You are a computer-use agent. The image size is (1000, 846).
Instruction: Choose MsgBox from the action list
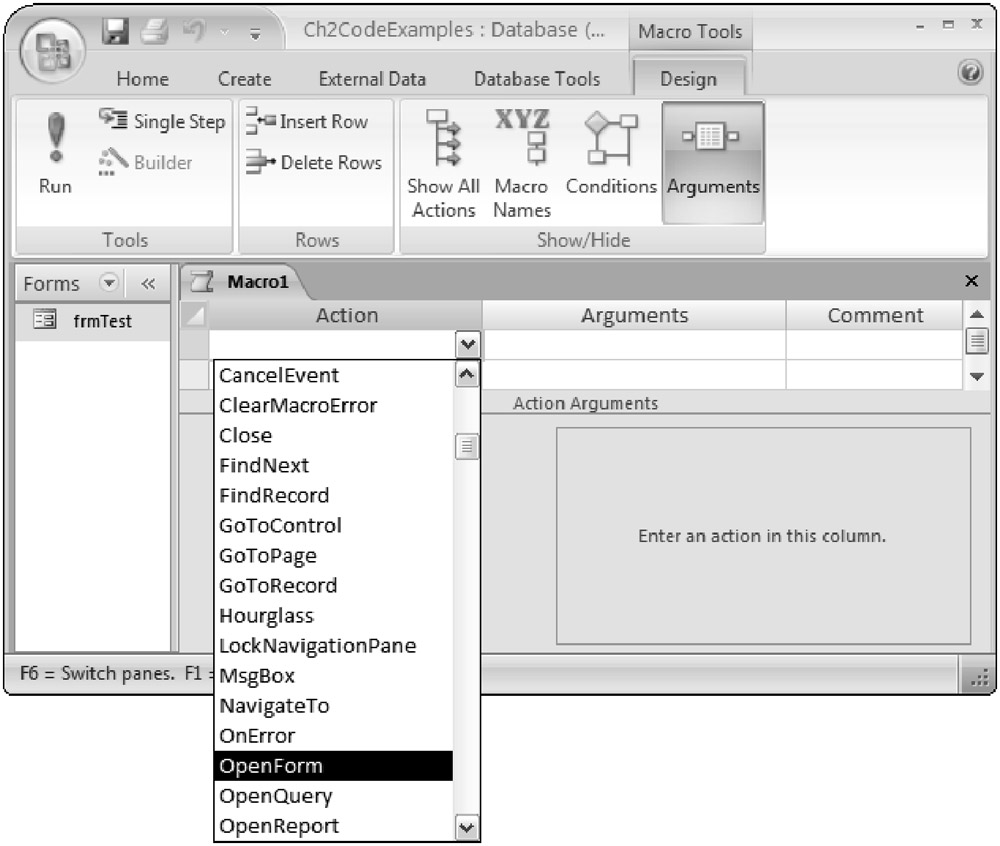pyautogui.click(x=257, y=676)
